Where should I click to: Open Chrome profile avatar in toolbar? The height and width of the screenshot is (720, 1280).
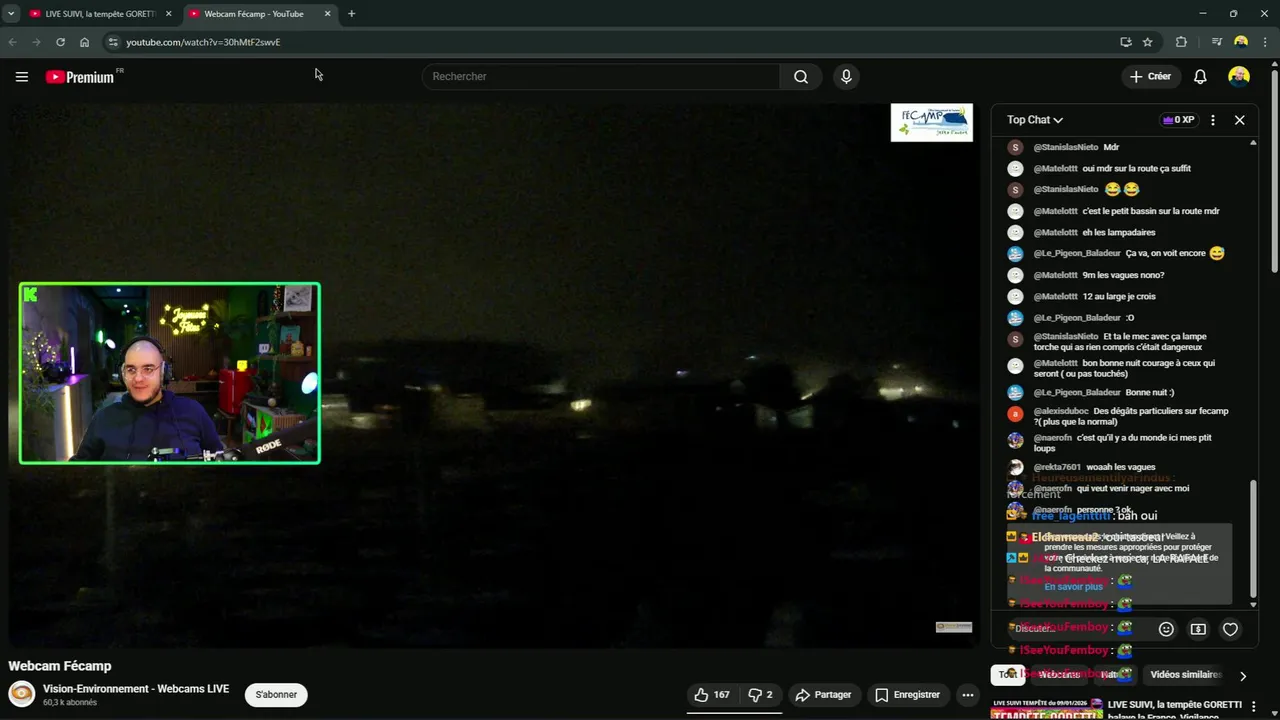[x=1241, y=42]
